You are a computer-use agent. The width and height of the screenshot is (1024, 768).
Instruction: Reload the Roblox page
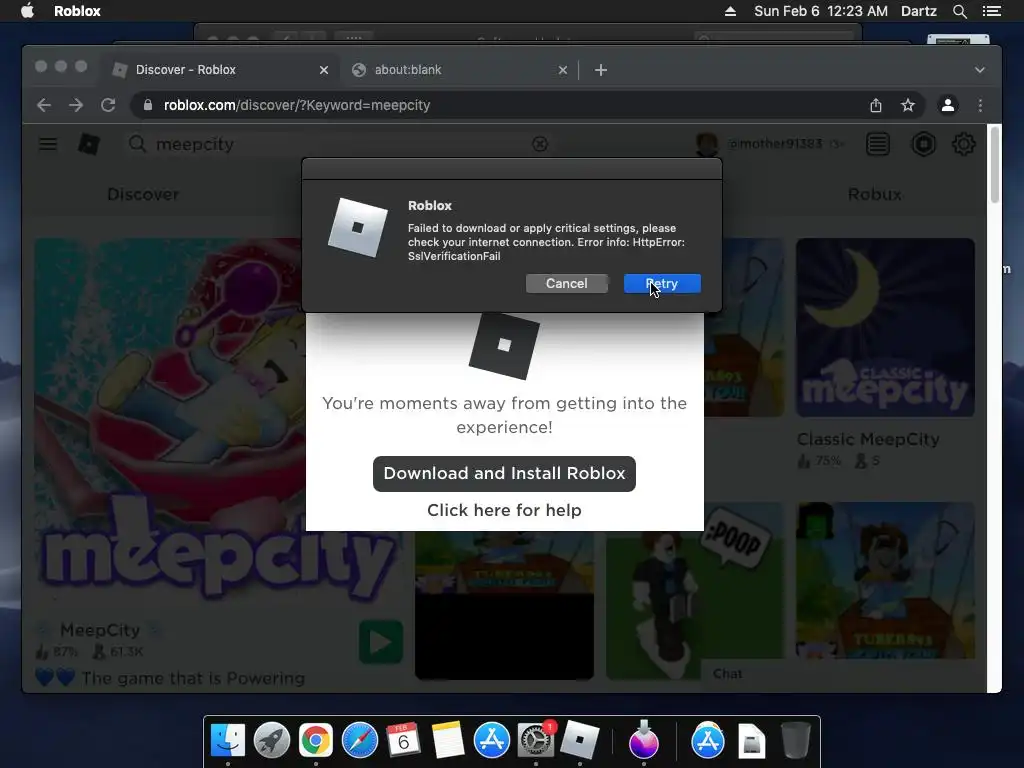[x=108, y=105]
